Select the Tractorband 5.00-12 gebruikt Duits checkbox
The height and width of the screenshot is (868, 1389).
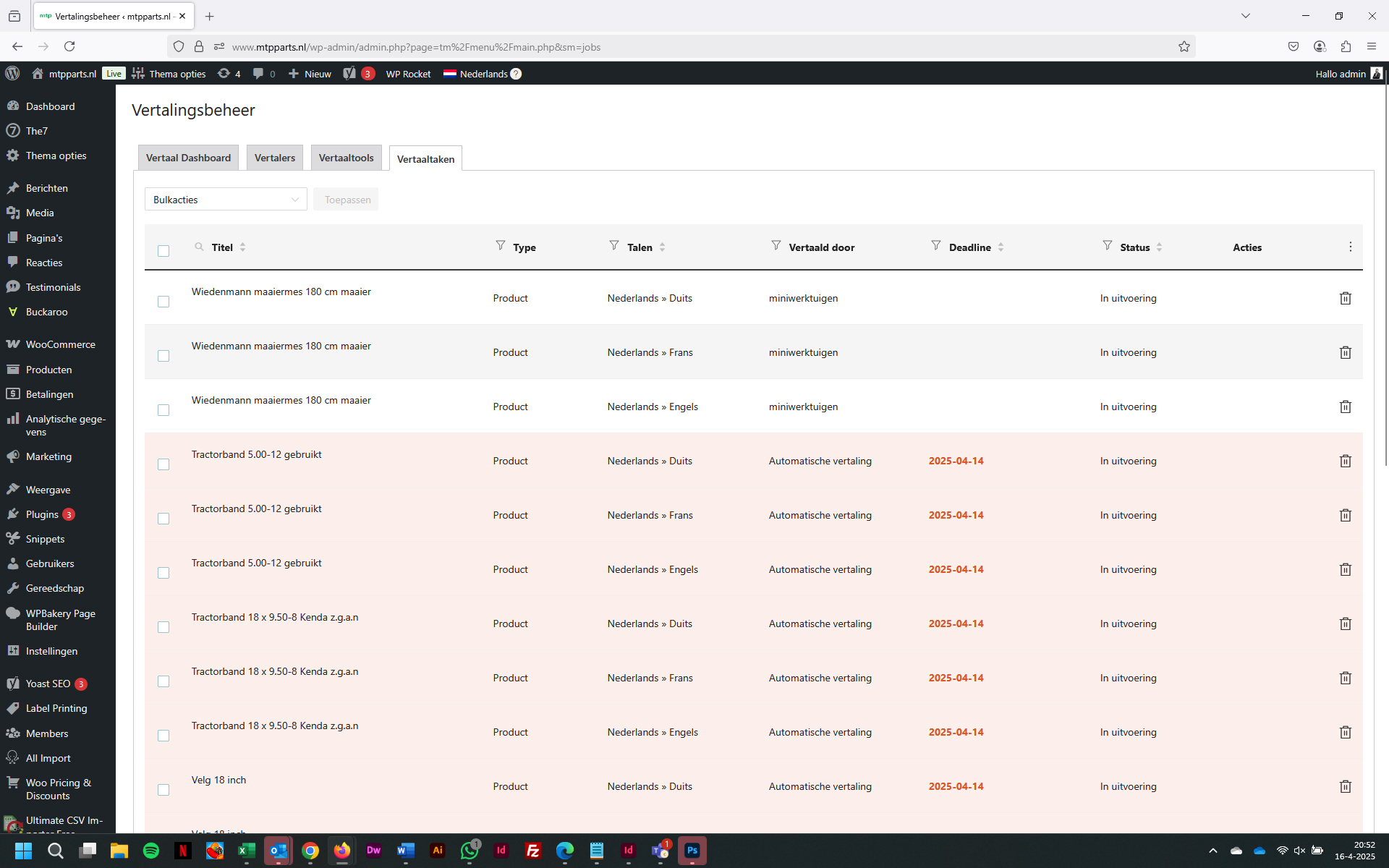point(163,464)
